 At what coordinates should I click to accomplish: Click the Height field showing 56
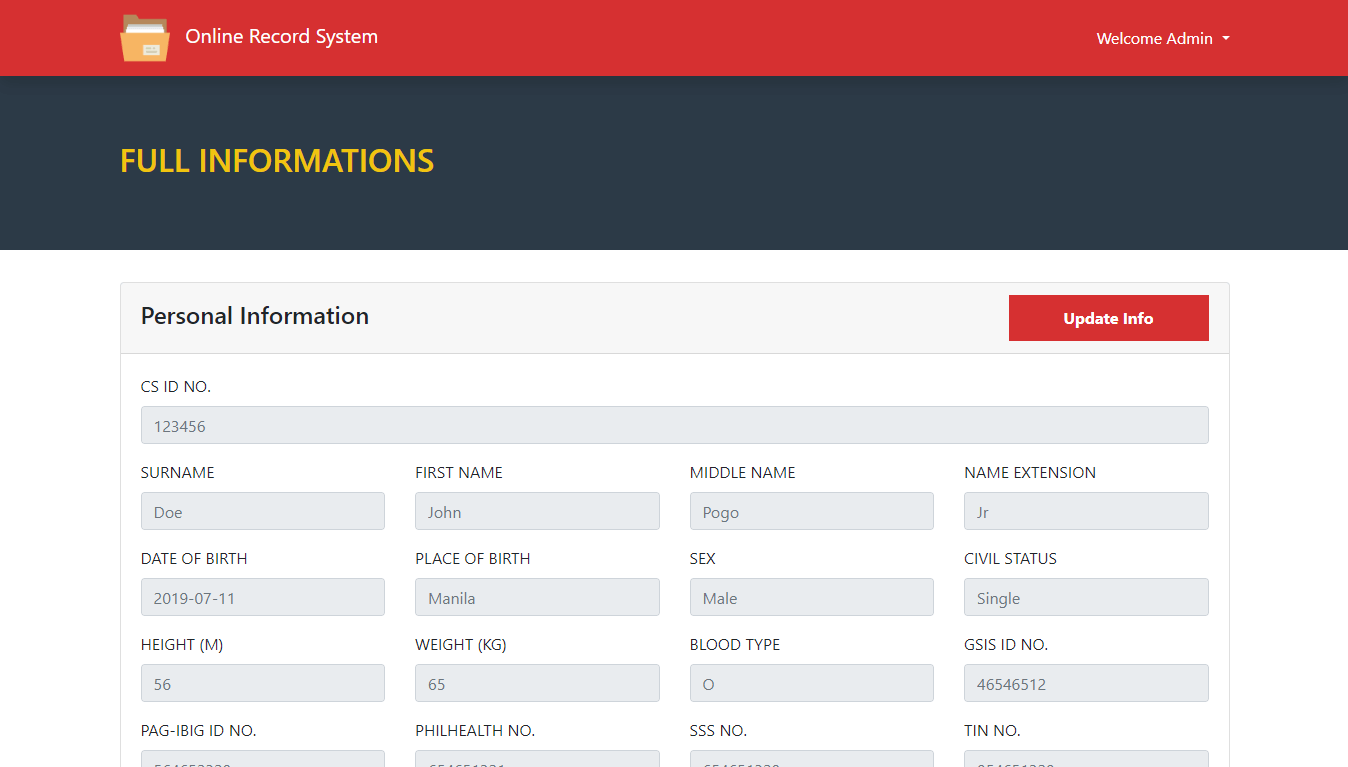(x=263, y=683)
